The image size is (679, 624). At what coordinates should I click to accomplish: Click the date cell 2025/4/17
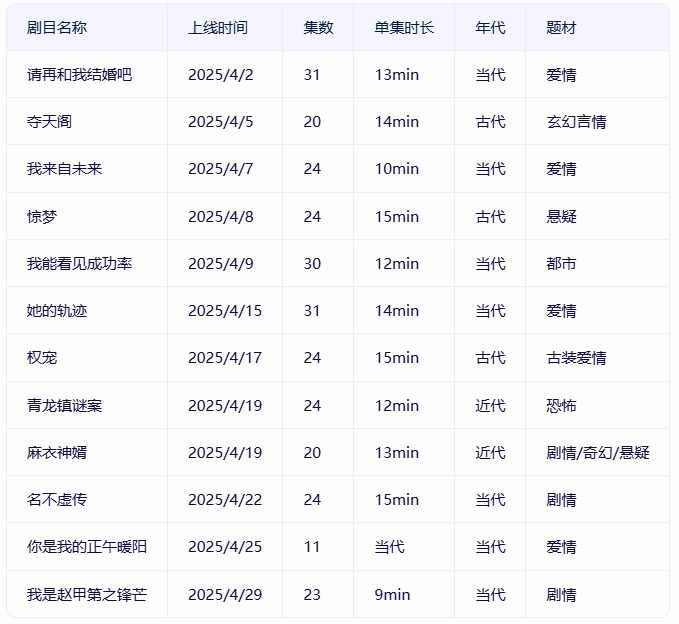225,358
